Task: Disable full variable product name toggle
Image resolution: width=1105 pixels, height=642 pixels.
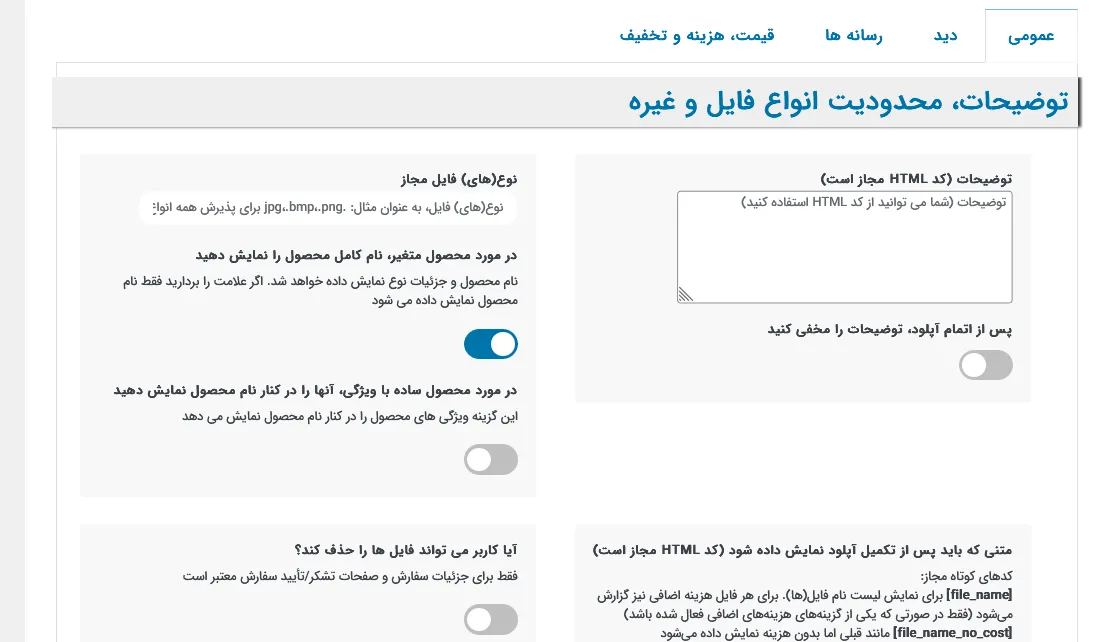Action: 490,344
